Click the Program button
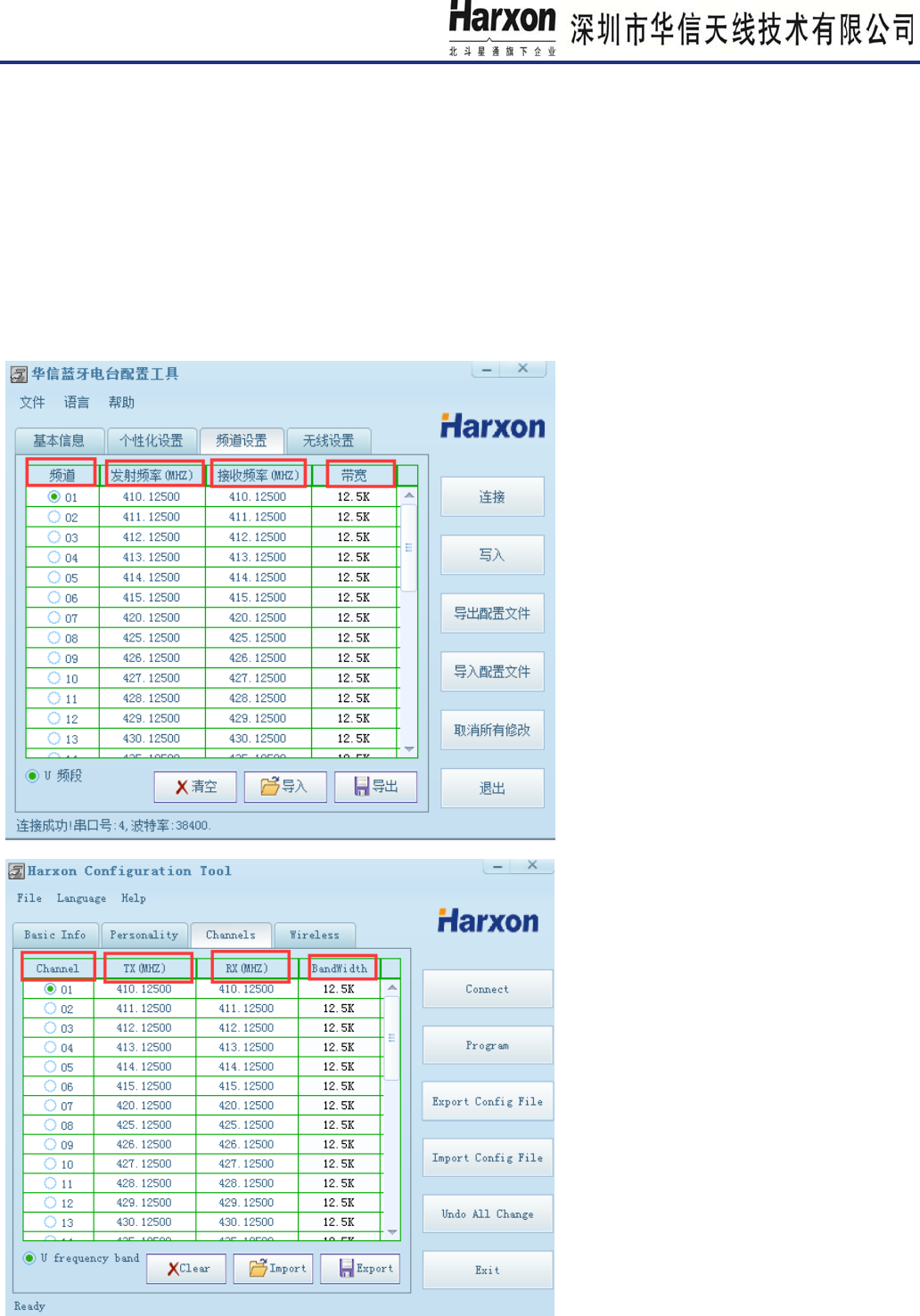Viewport: 920px width, 1316px height. 488,1045
